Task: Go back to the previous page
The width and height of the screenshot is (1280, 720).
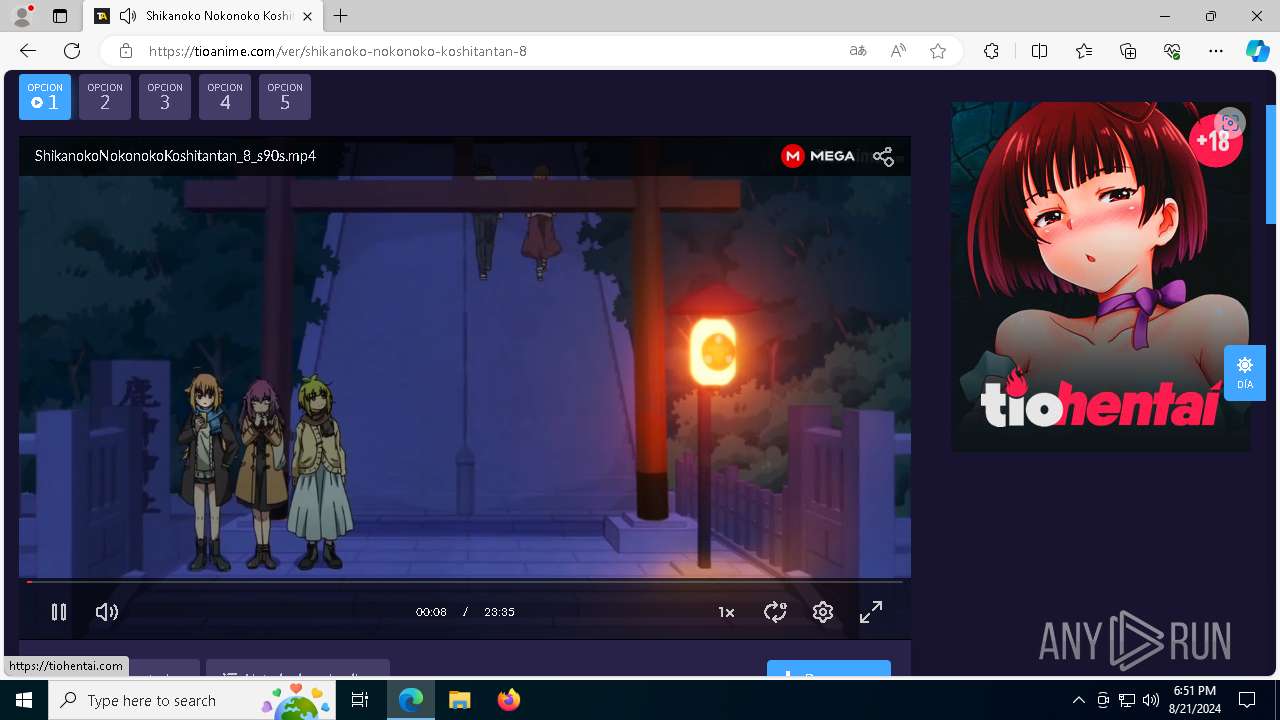Action: pyautogui.click(x=28, y=51)
